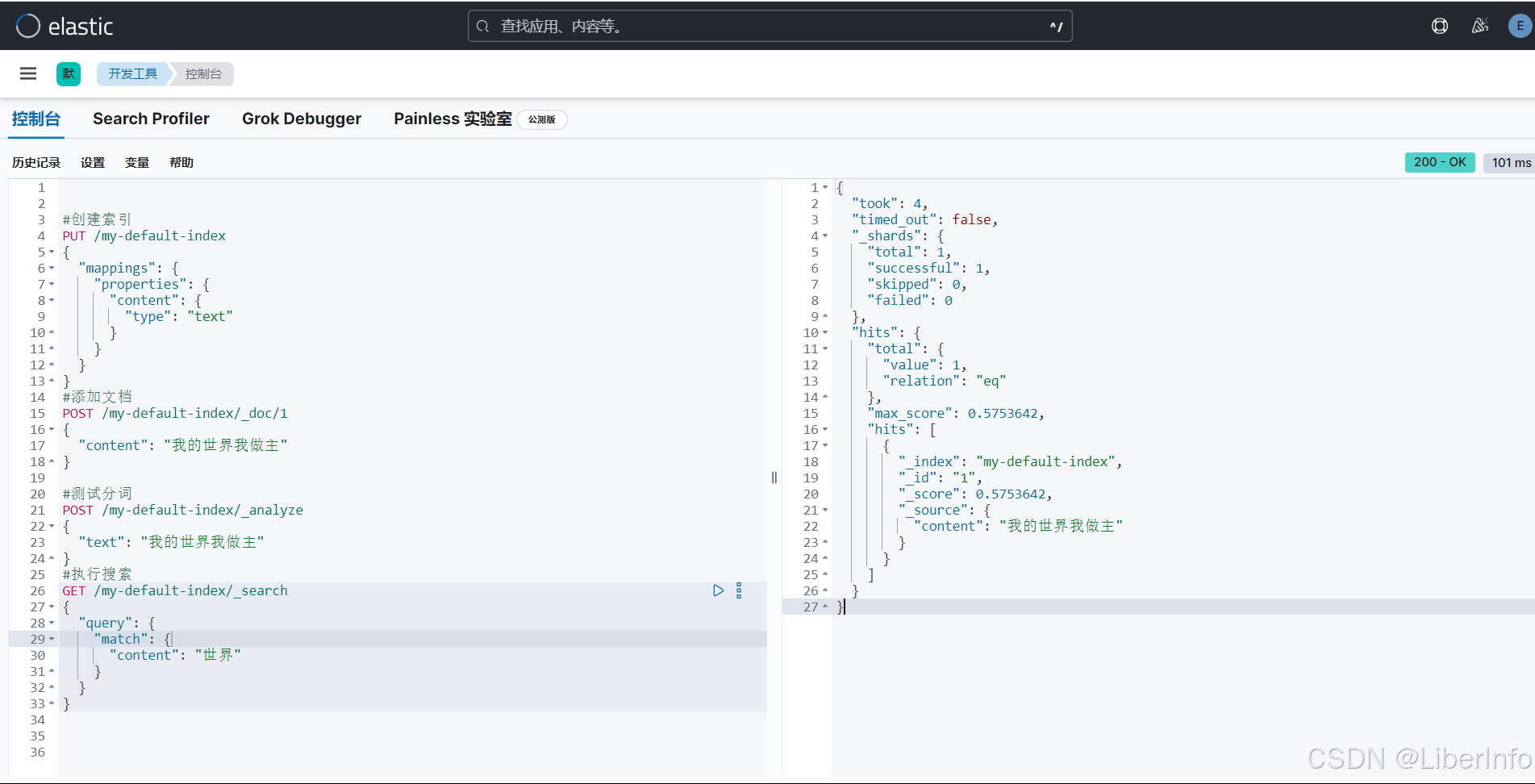The image size is (1535, 784).
Task: Switch to the Grok Debugger tab
Action: [x=301, y=119]
